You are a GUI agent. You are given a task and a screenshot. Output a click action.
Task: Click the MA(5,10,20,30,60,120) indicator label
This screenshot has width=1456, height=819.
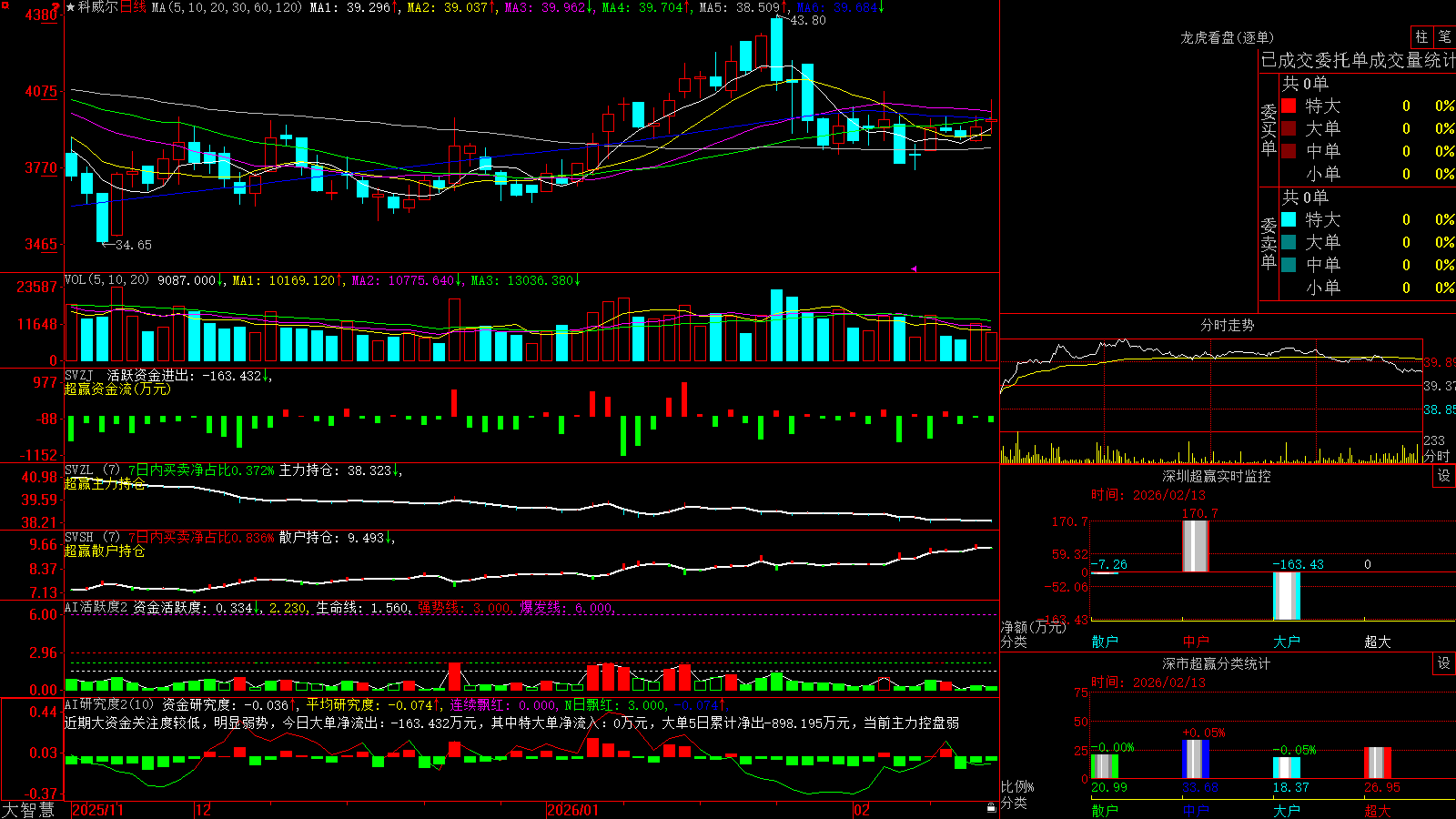point(227,7)
